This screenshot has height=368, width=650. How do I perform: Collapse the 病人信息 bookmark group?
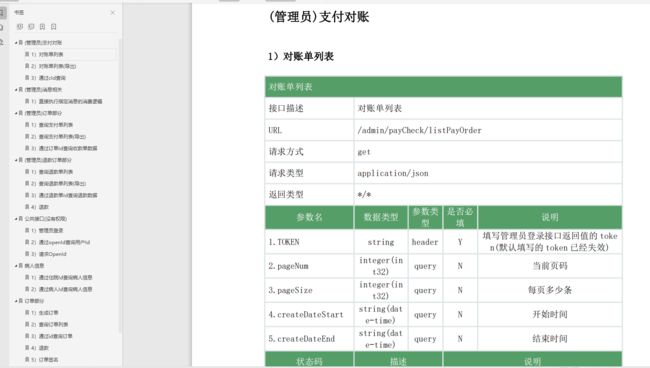16,266
